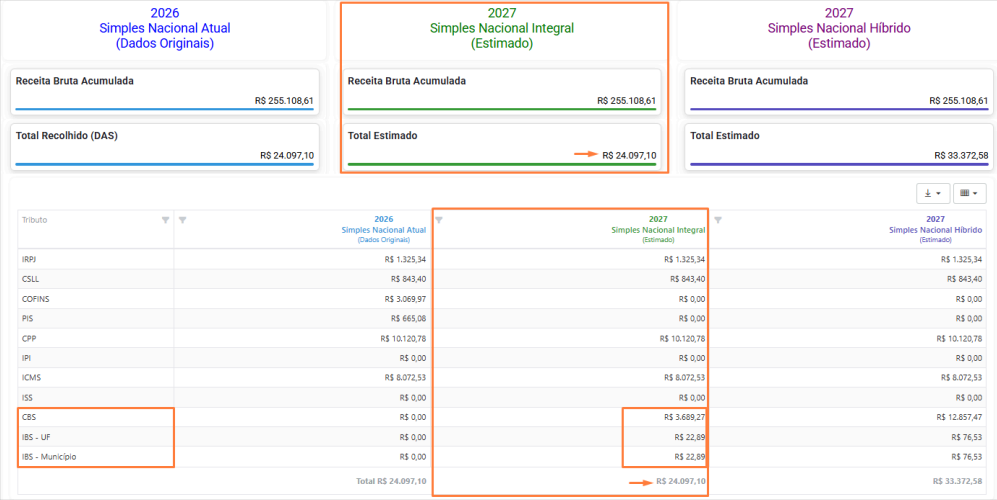The image size is (997, 500).
Task: Click the footer total in the Integral column
Action: pyautogui.click(x=680, y=481)
